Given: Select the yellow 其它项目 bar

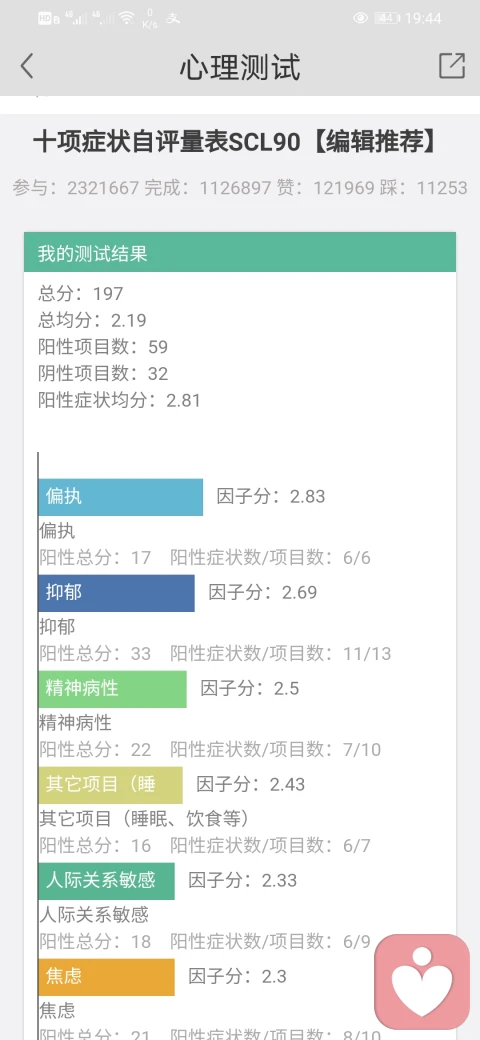Looking at the screenshot, I should tap(110, 785).
